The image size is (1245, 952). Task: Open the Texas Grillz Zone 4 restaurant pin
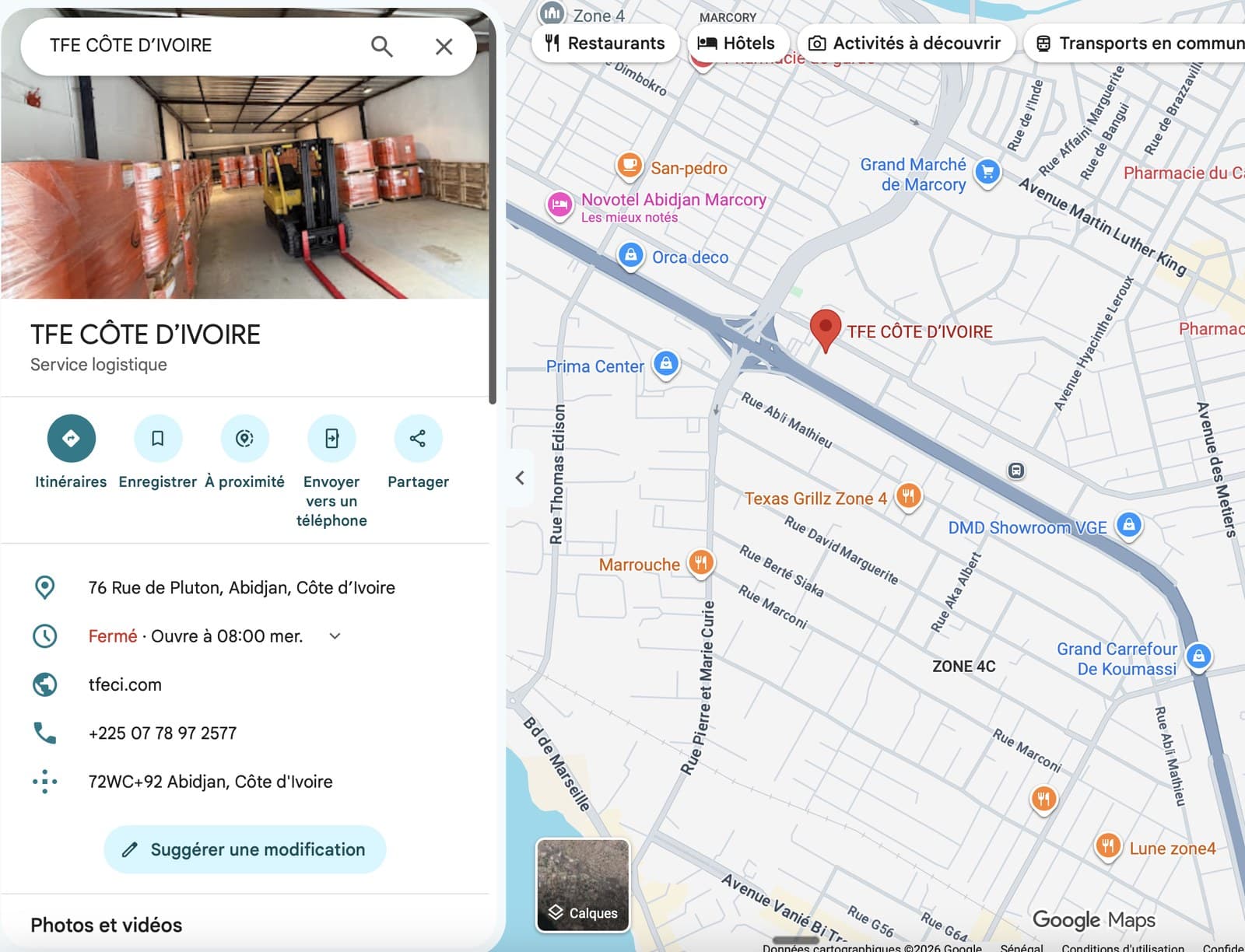coord(908,495)
